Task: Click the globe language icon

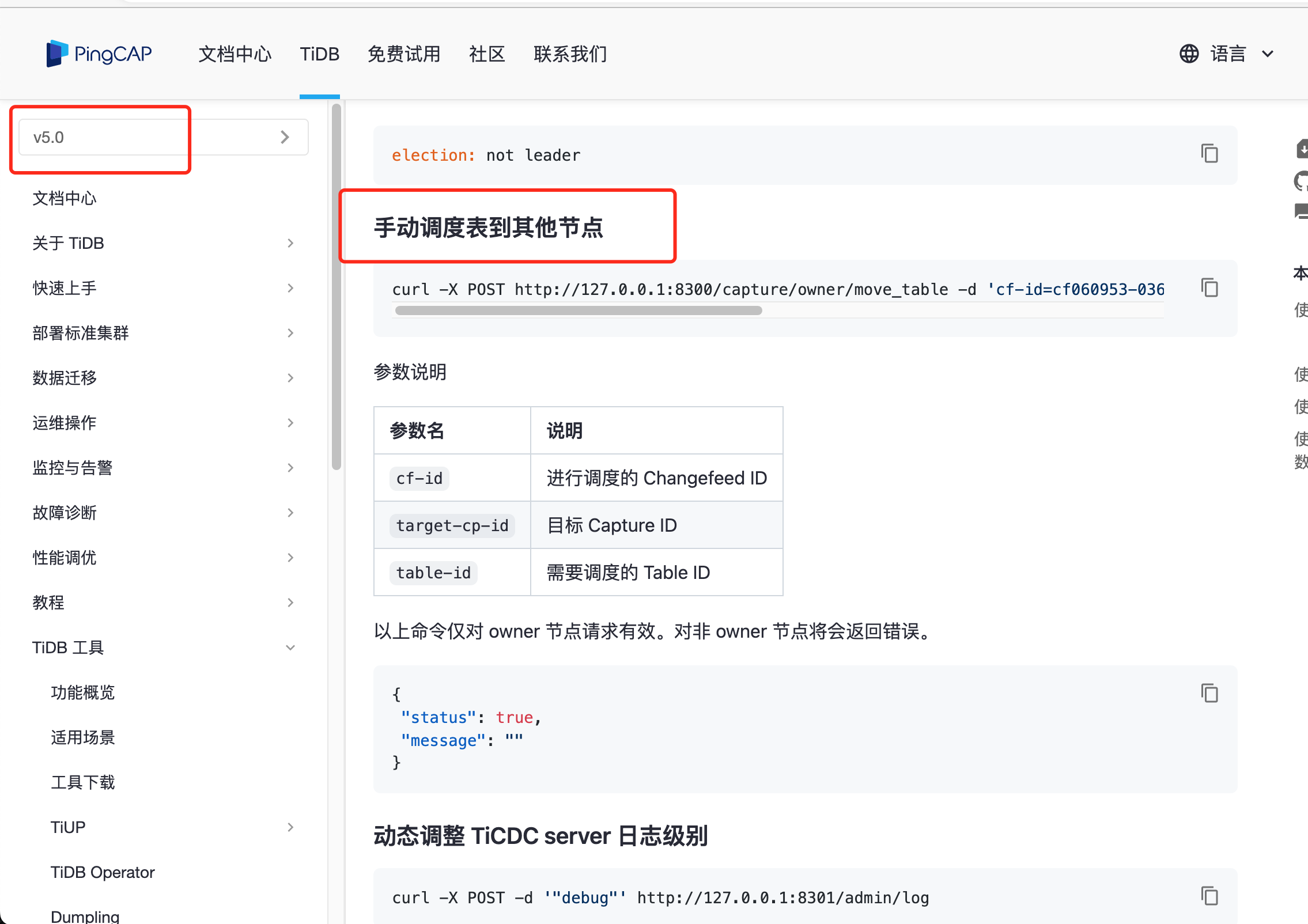Action: (x=1189, y=54)
